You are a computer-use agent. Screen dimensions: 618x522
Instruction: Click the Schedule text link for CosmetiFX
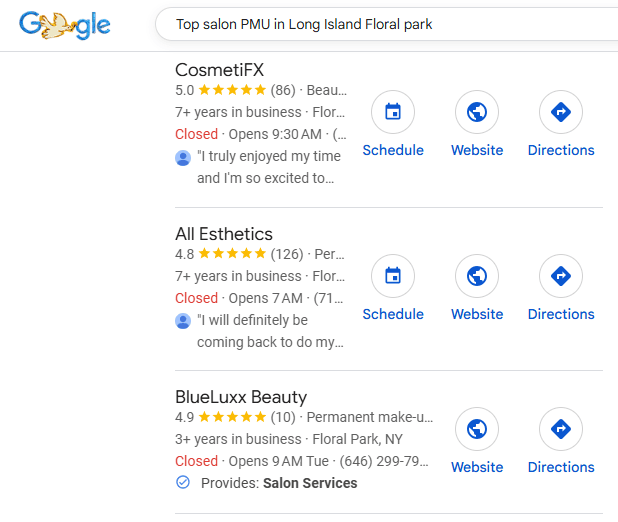[x=393, y=150]
